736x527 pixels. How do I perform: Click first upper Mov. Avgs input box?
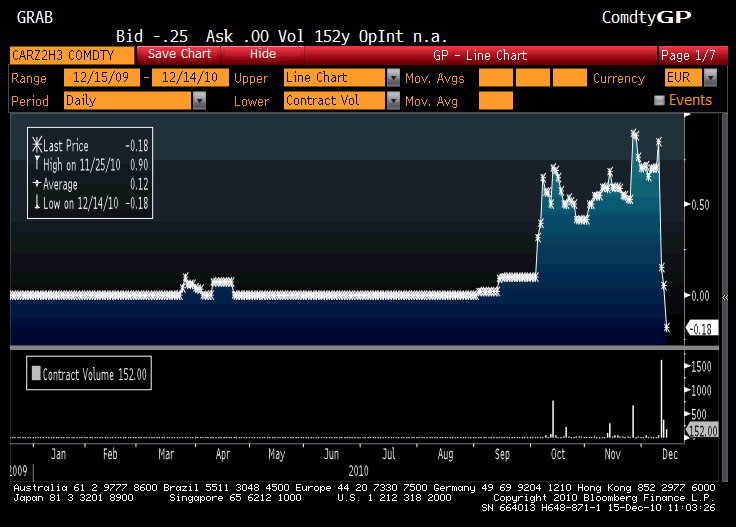tap(496, 78)
